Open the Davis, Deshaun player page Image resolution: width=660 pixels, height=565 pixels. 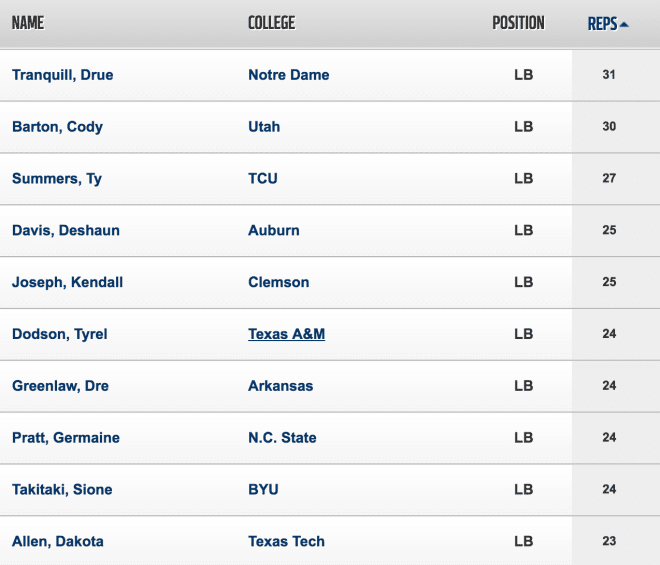66,230
